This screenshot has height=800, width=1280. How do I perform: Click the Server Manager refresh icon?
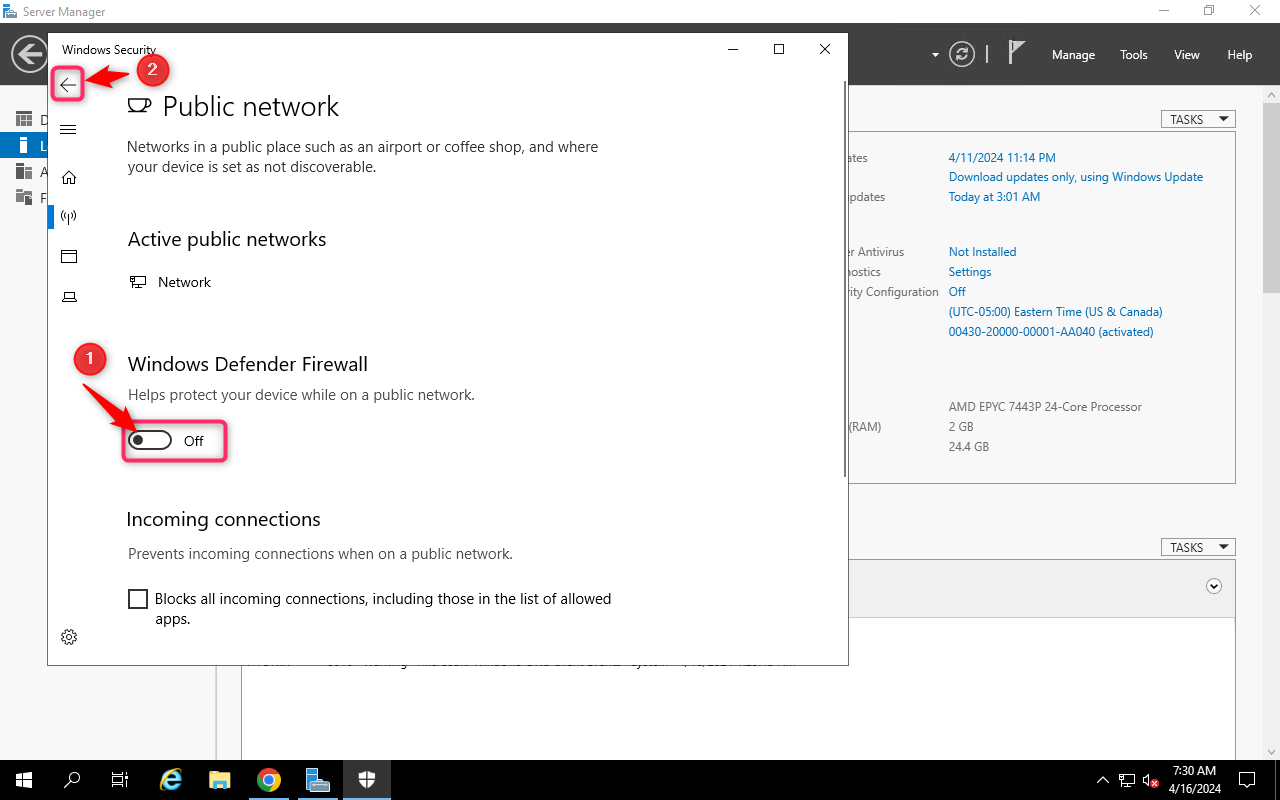pyautogui.click(x=962, y=54)
